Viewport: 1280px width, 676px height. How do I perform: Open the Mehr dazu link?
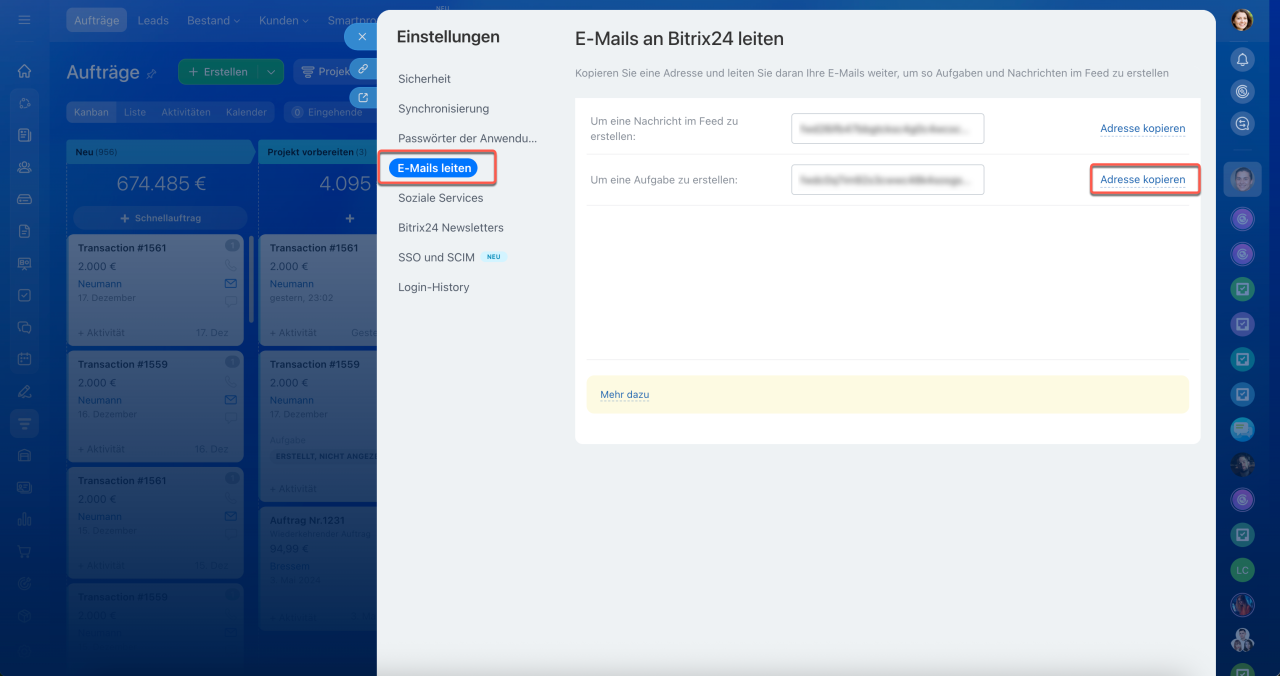(624, 395)
